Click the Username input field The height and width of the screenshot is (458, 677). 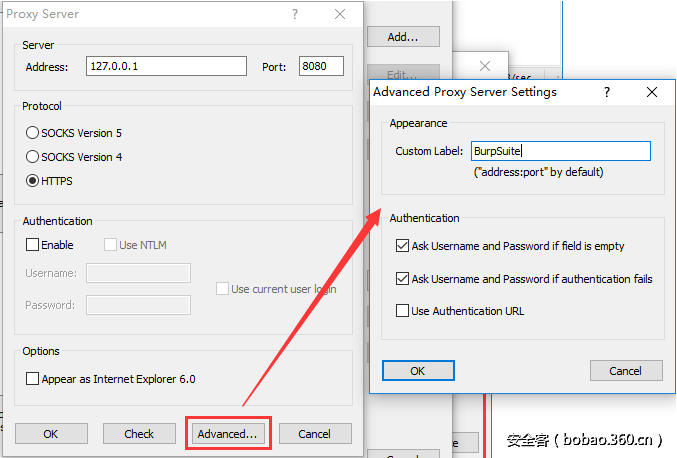tap(138, 273)
